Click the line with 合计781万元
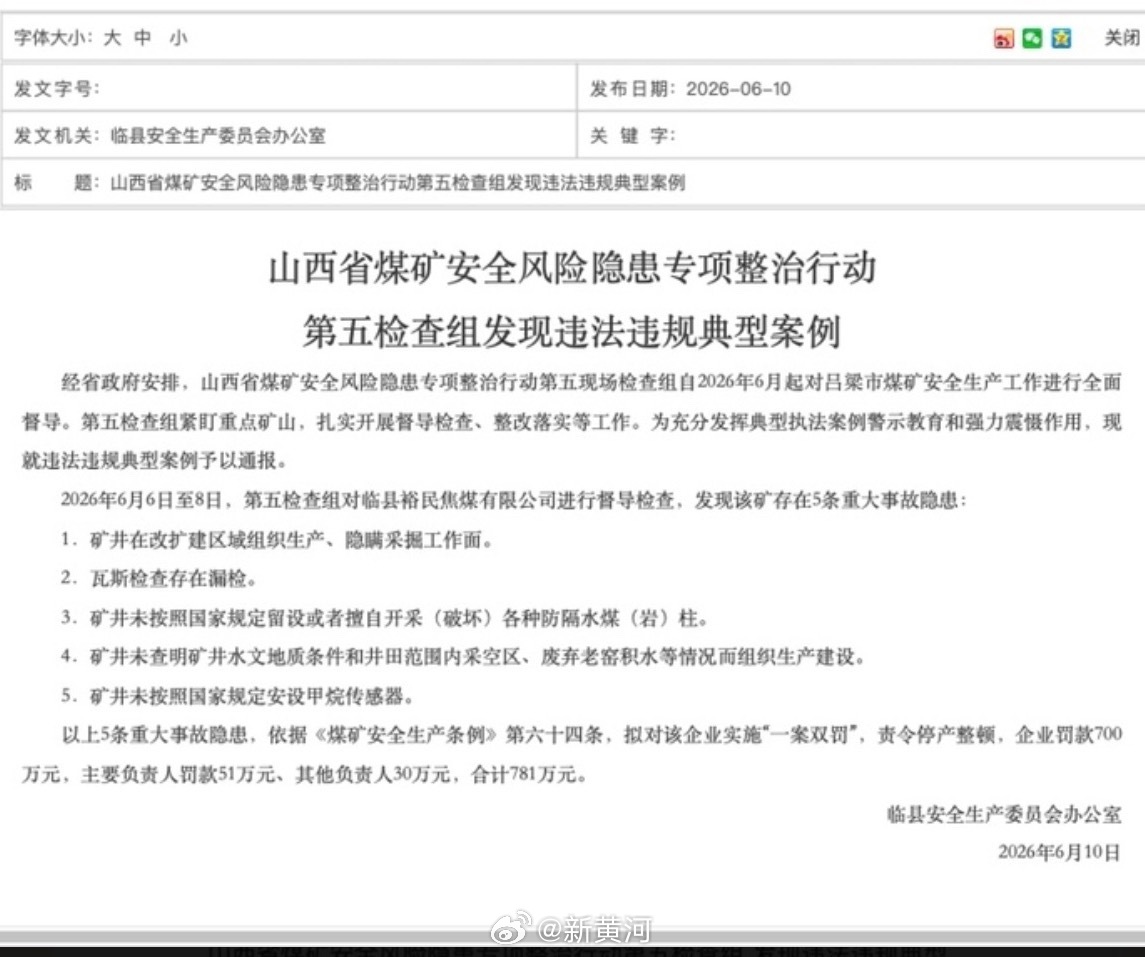This screenshot has width=1145, height=957. pyautogui.click(x=305, y=775)
